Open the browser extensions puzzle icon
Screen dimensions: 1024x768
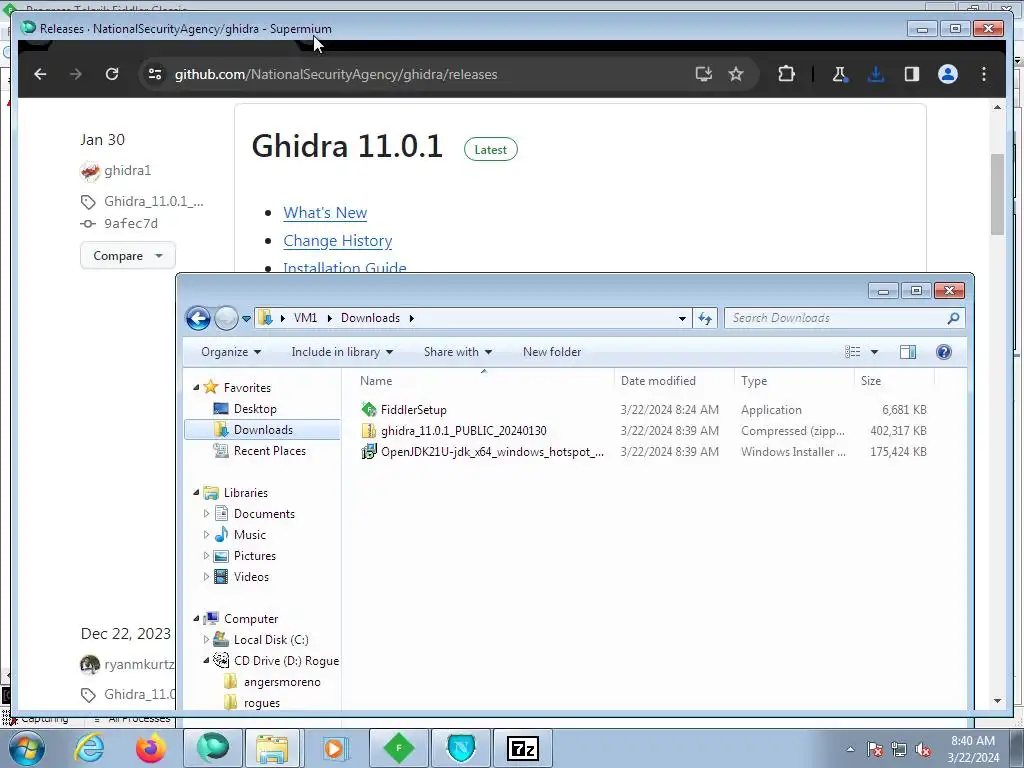pyautogui.click(x=786, y=74)
